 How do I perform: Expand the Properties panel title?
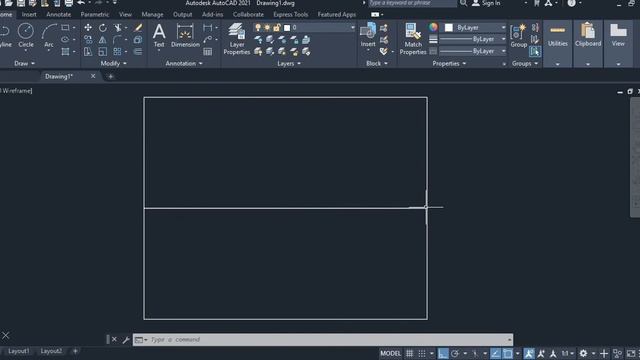tap(449, 63)
